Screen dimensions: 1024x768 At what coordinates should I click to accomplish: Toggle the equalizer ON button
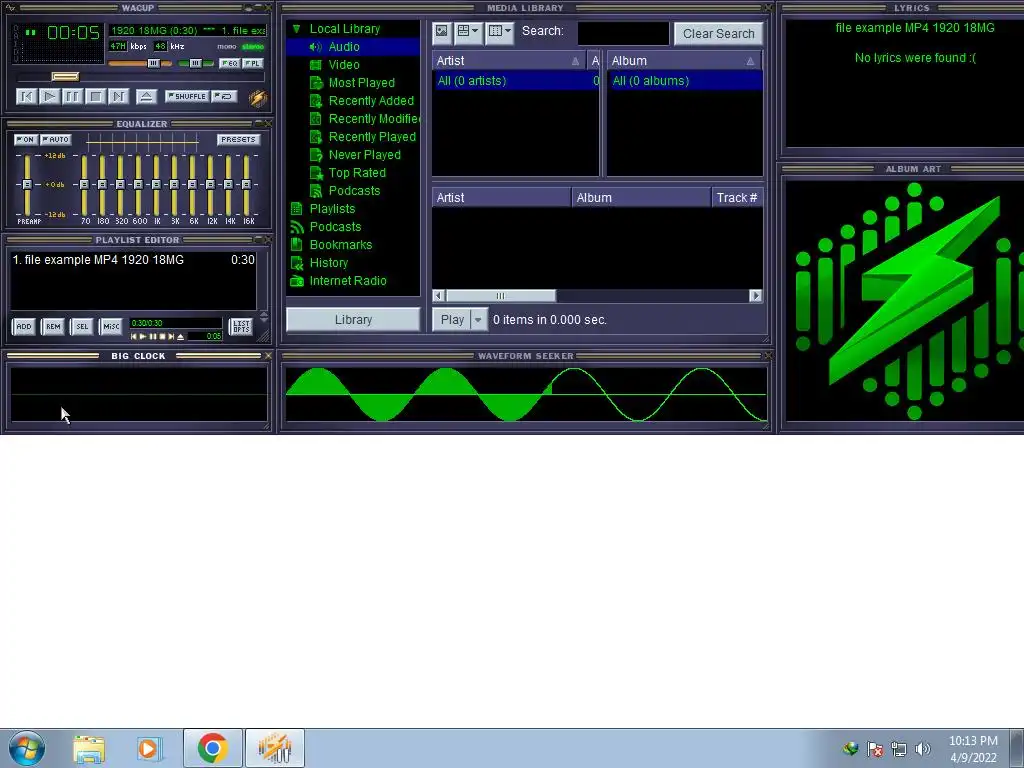[x=25, y=140]
